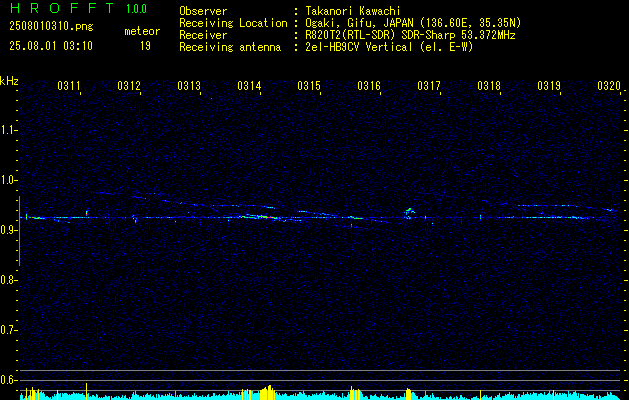
Task: Click the 2el-HB9CV Vertical antenna text
Action: 390,47
